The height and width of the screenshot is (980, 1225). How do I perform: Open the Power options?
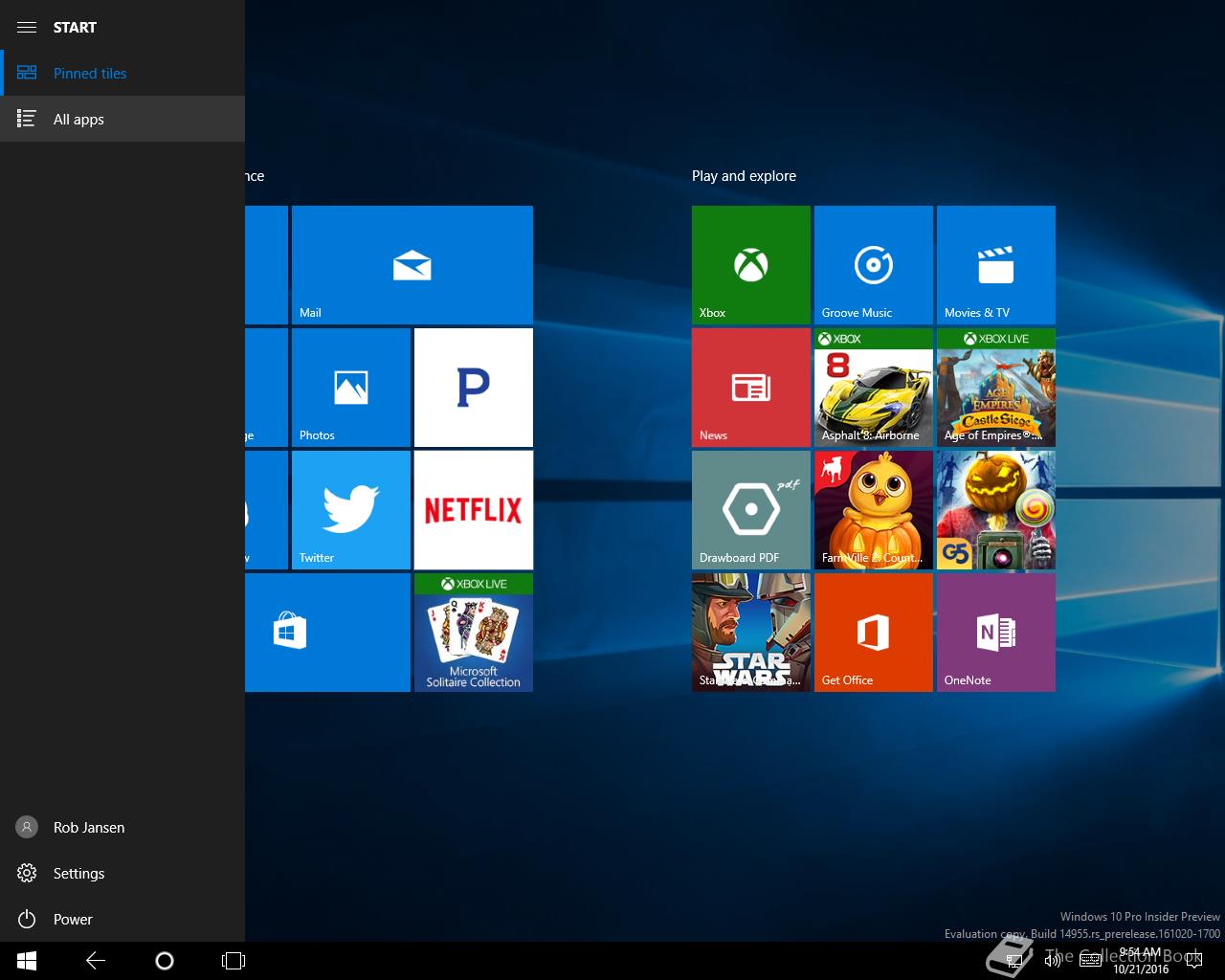(122, 919)
